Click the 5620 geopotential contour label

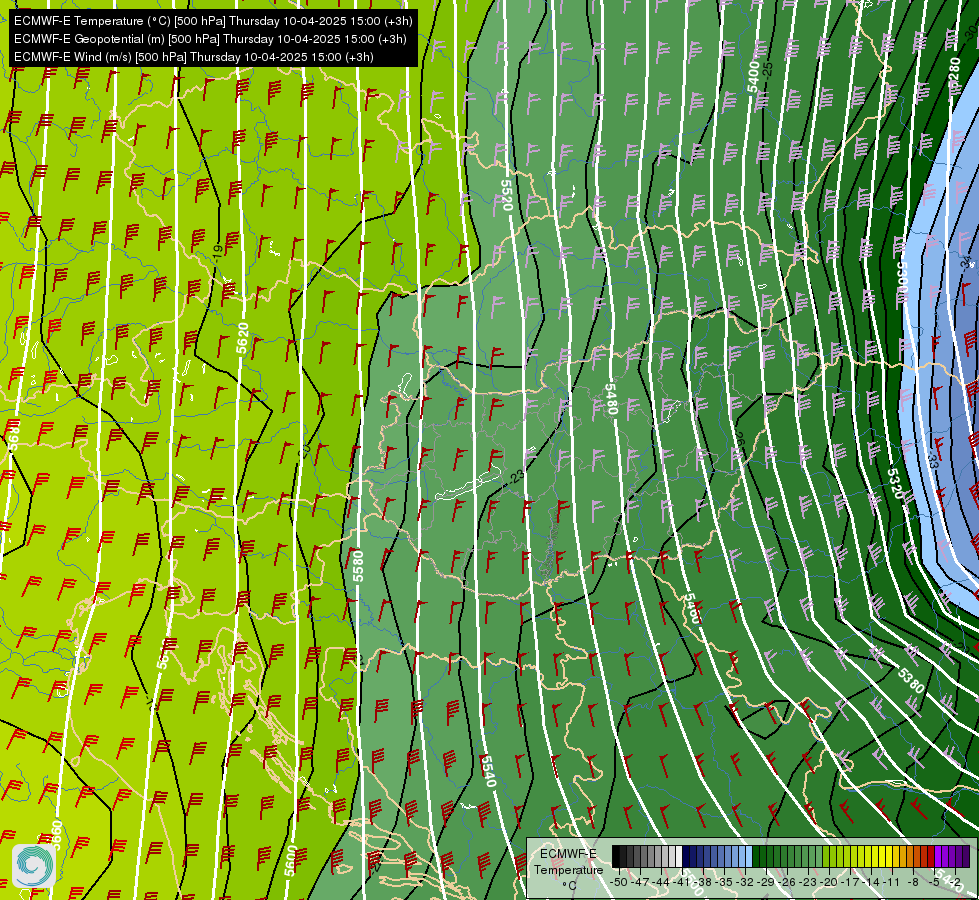click(x=242, y=338)
